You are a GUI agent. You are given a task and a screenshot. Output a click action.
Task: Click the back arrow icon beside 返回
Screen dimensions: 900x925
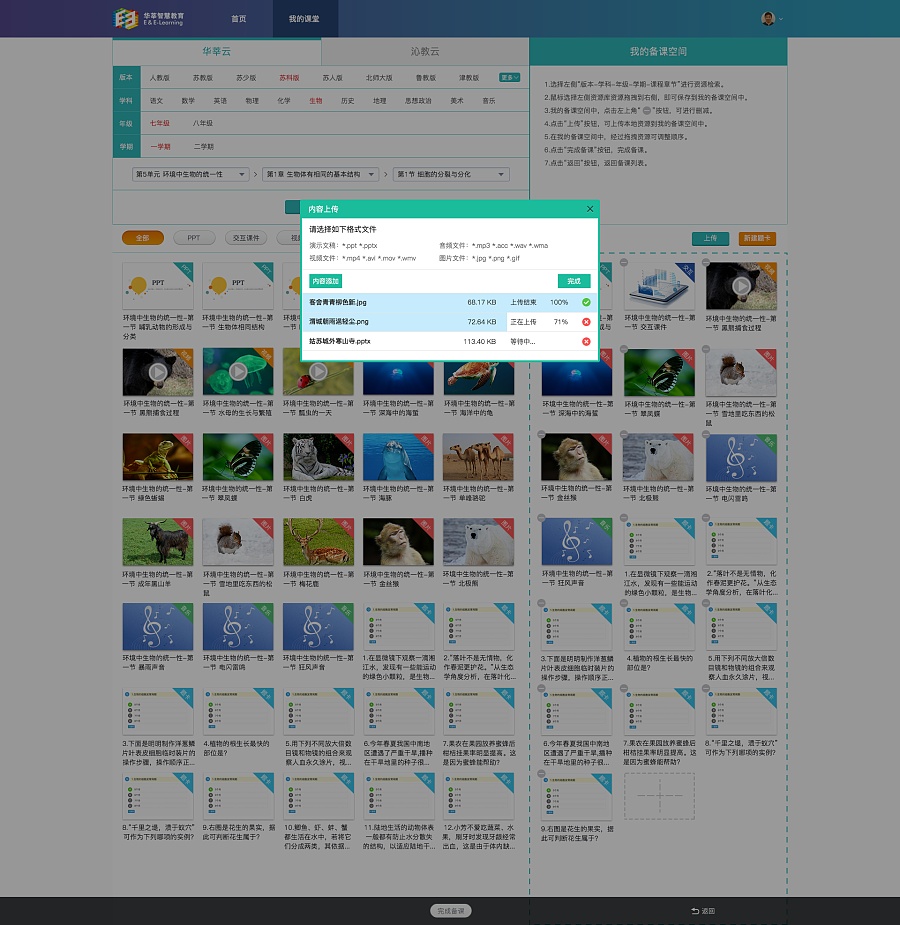click(x=695, y=911)
